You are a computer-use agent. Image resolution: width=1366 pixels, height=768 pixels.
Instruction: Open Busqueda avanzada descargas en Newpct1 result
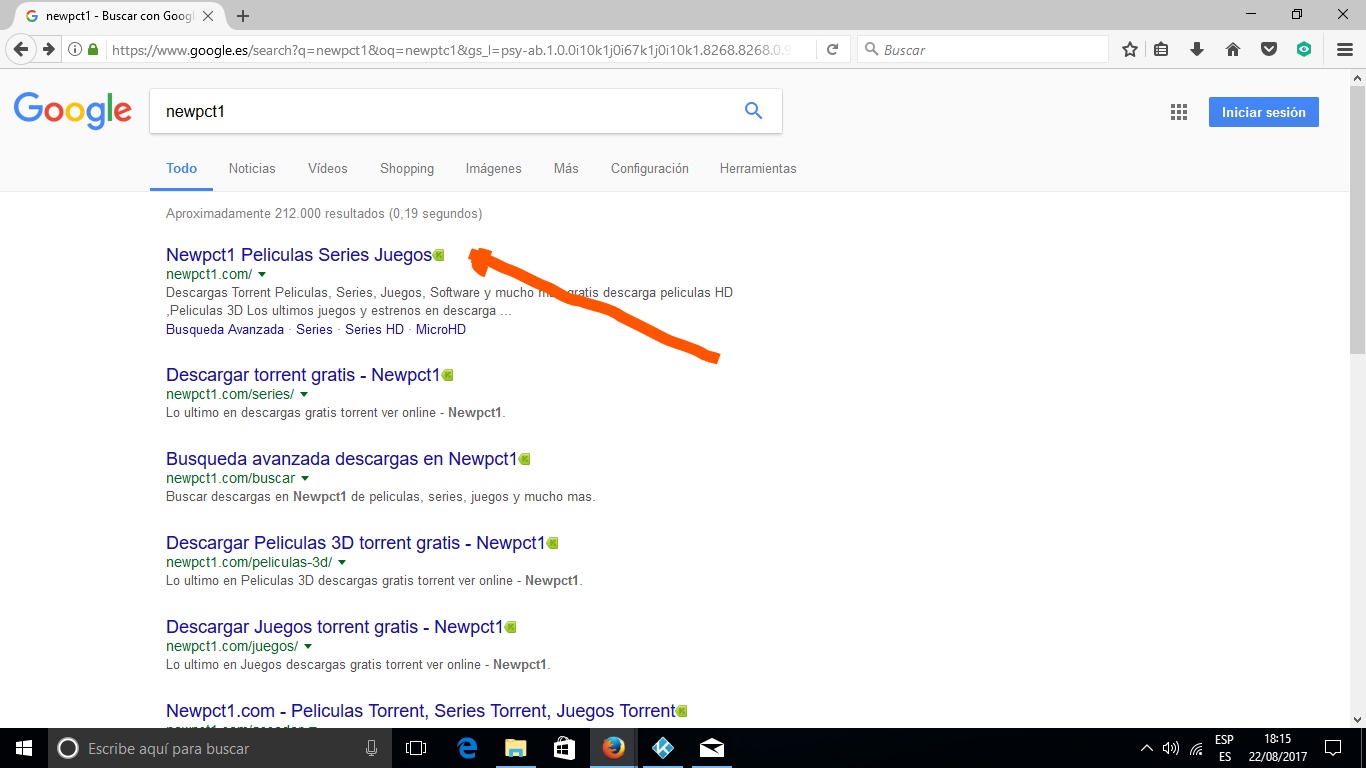tap(342, 459)
